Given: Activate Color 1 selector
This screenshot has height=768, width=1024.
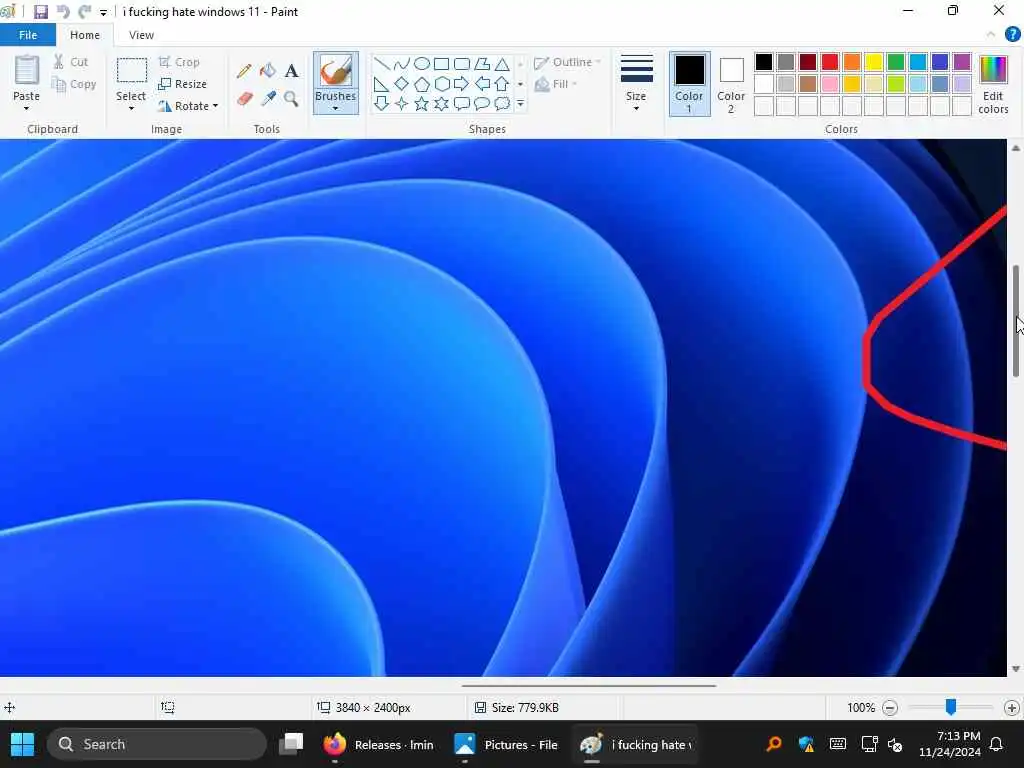Looking at the screenshot, I should (689, 84).
